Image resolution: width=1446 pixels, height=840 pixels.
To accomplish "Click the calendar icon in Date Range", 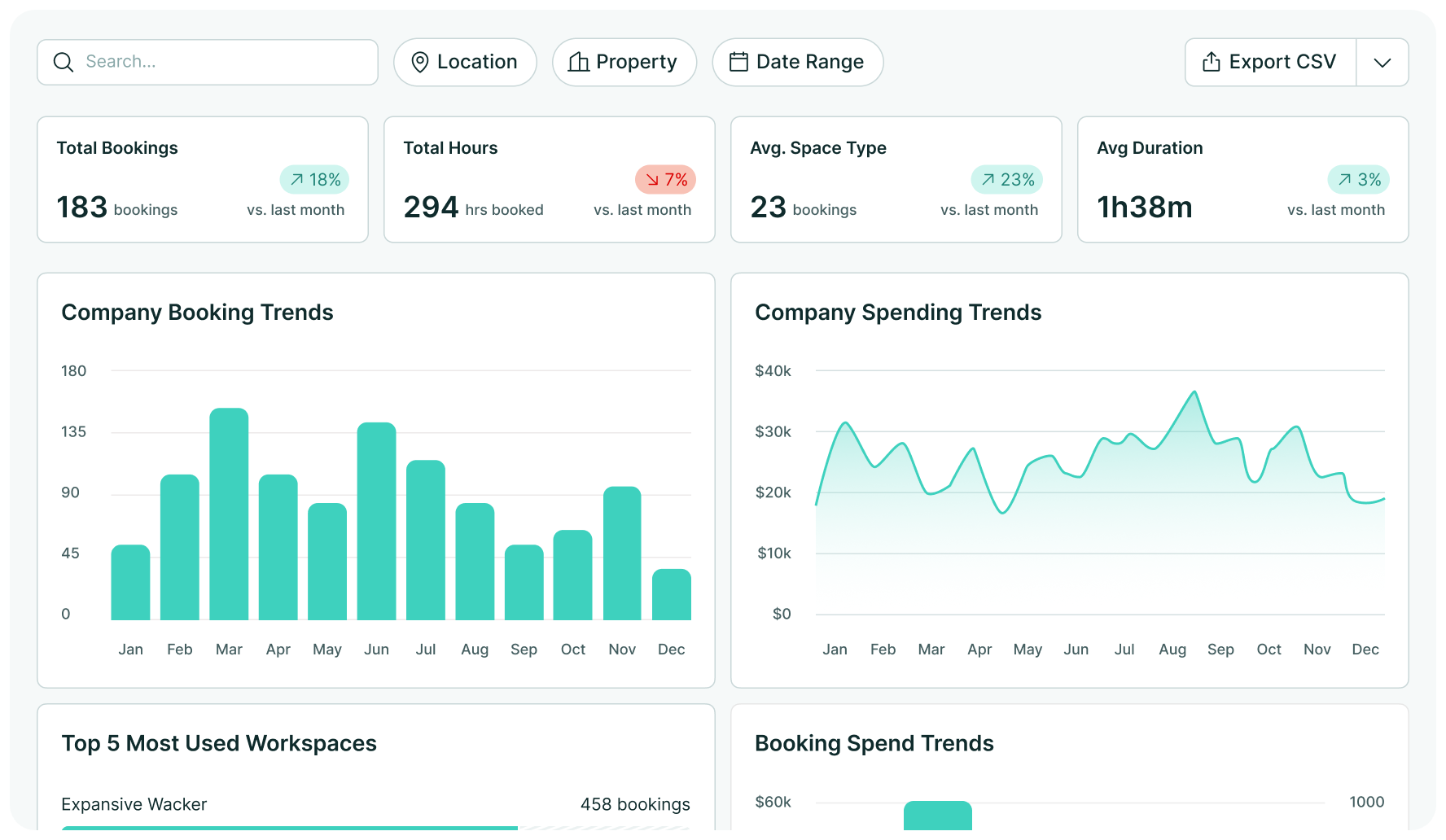I will (x=738, y=62).
